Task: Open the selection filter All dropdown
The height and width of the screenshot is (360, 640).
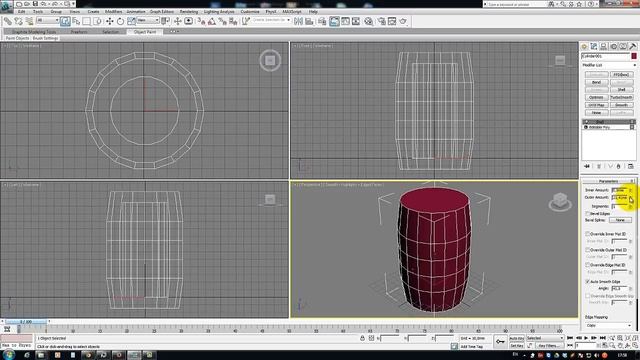Action: coord(48,20)
